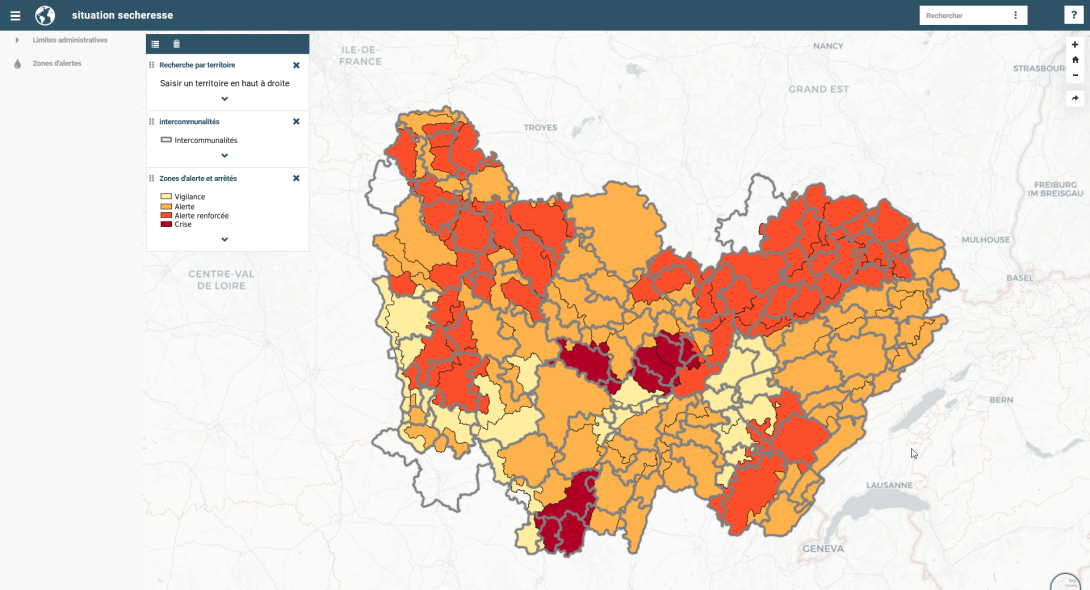Reset map view with home icon

[1075, 60]
